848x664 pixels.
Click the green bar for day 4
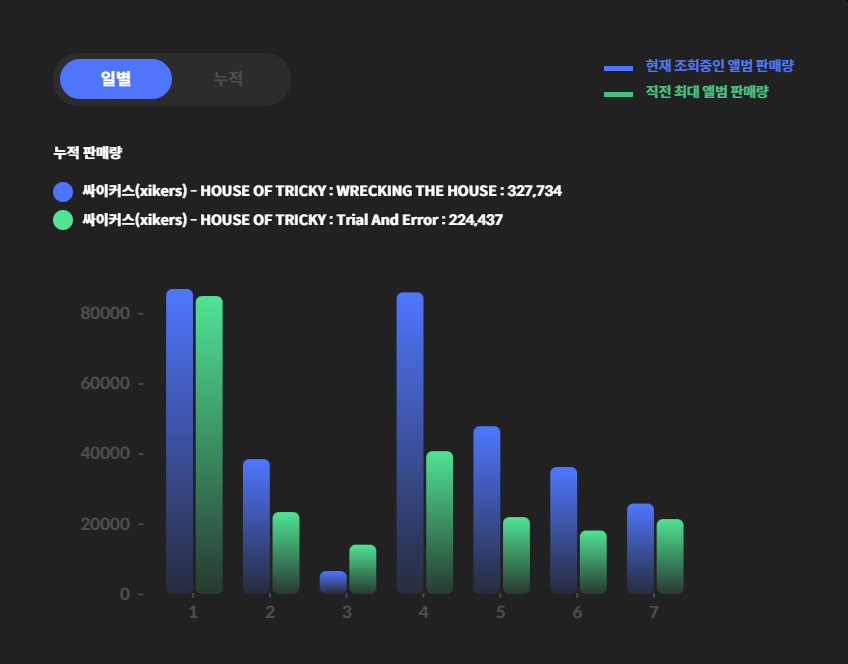(x=440, y=522)
